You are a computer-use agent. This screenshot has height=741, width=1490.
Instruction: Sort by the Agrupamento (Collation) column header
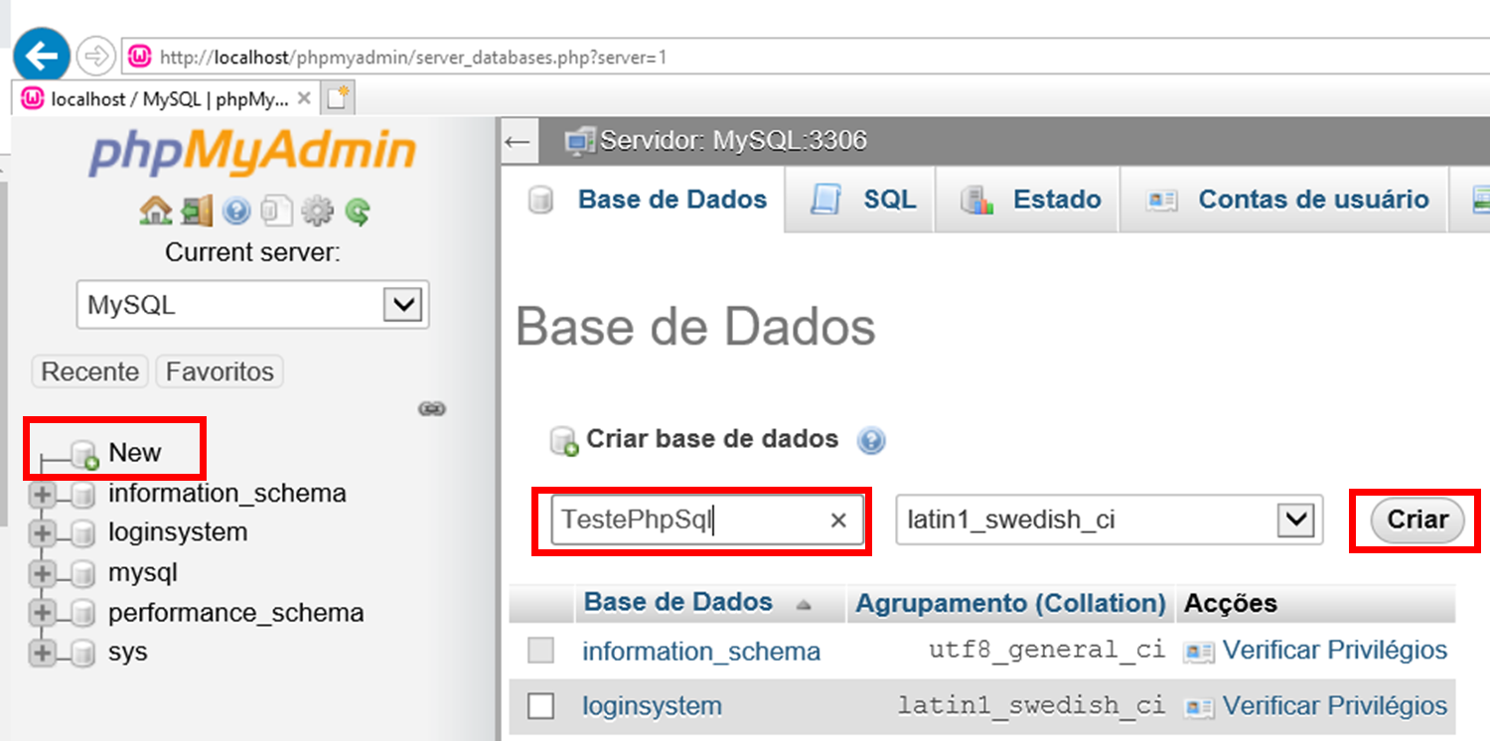click(1011, 604)
